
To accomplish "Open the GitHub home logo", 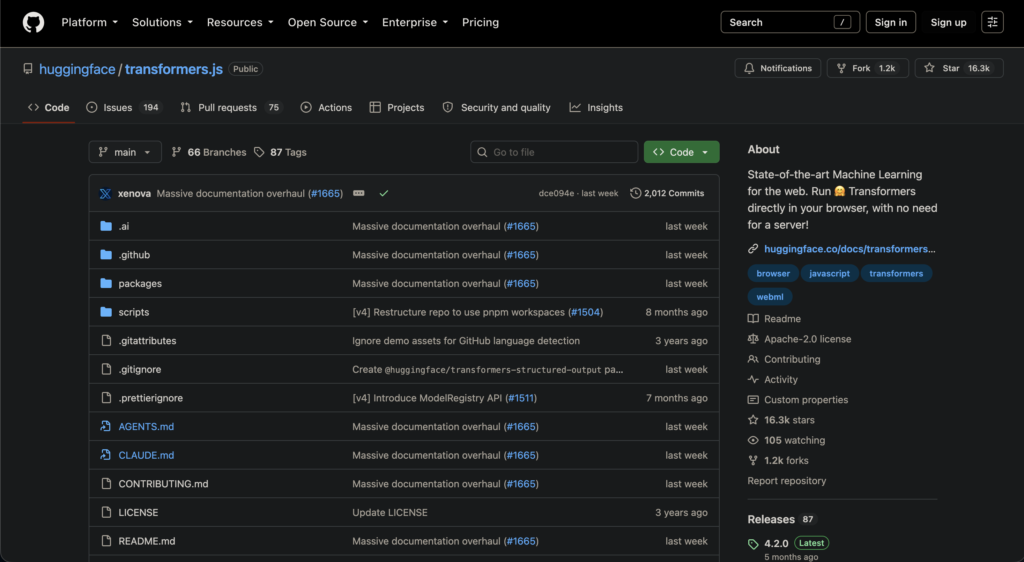I will (33, 22).
